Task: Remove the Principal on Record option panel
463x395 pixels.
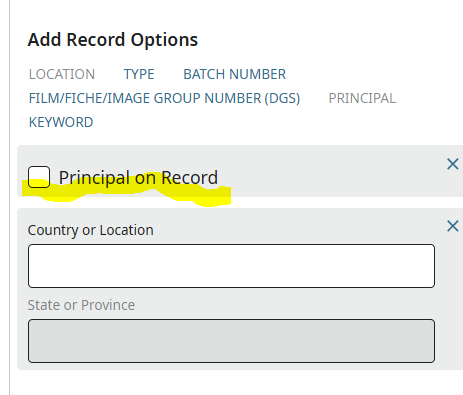Action: point(452,164)
